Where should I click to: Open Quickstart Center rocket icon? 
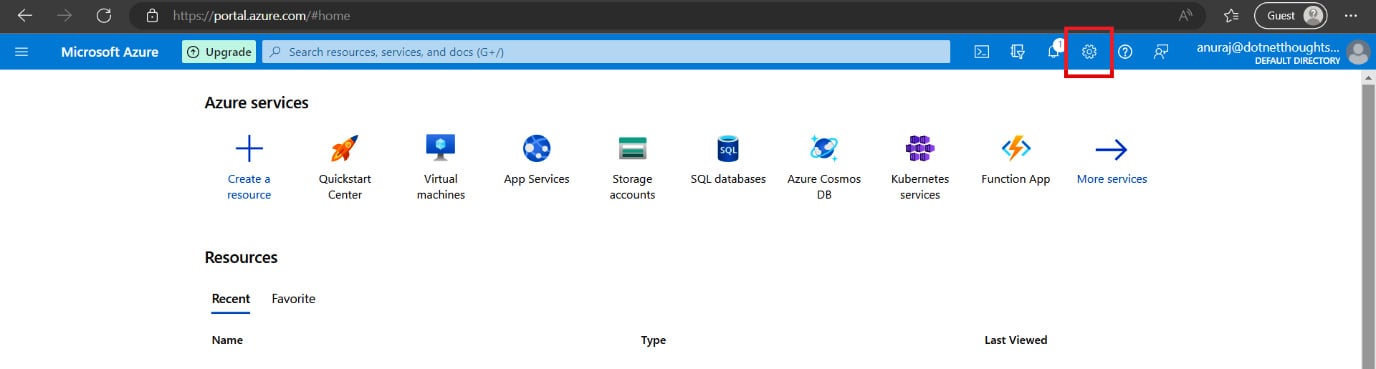click(345, 149)
